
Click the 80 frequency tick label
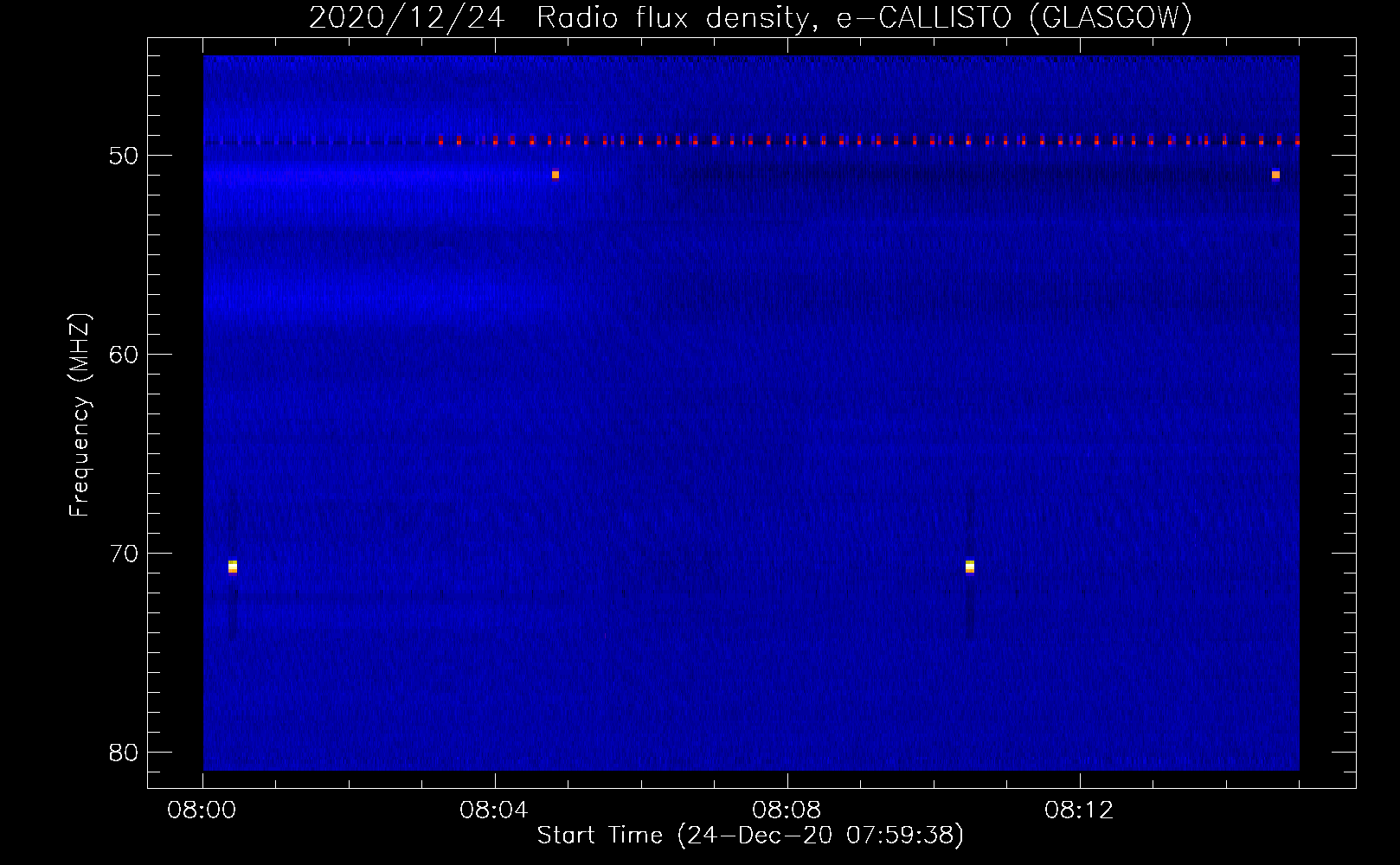click(x=125, y=753)
